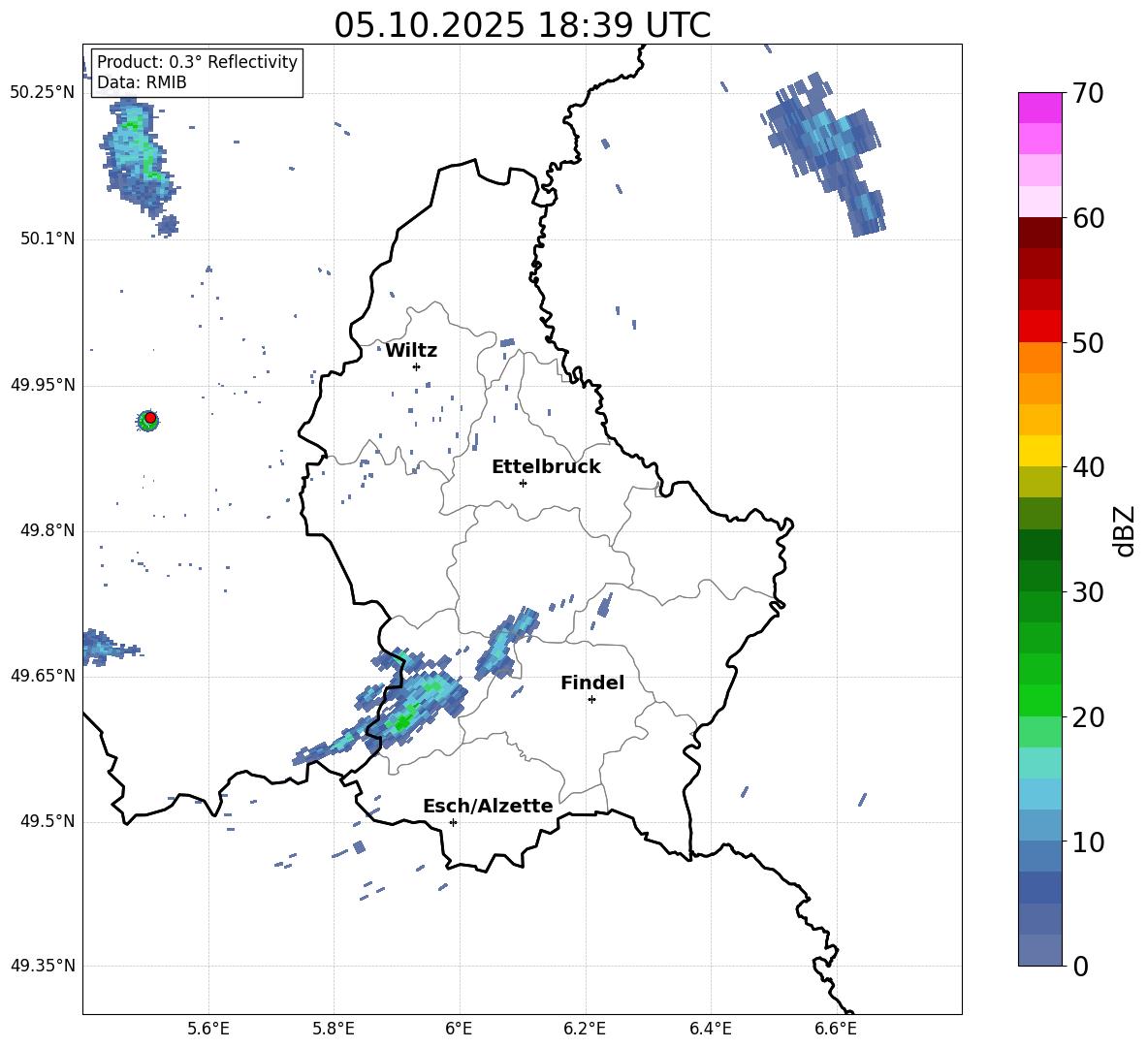Click the colorbar tick label 10
Viewport: 1148px width, 1048px height.
point(1088,842)
